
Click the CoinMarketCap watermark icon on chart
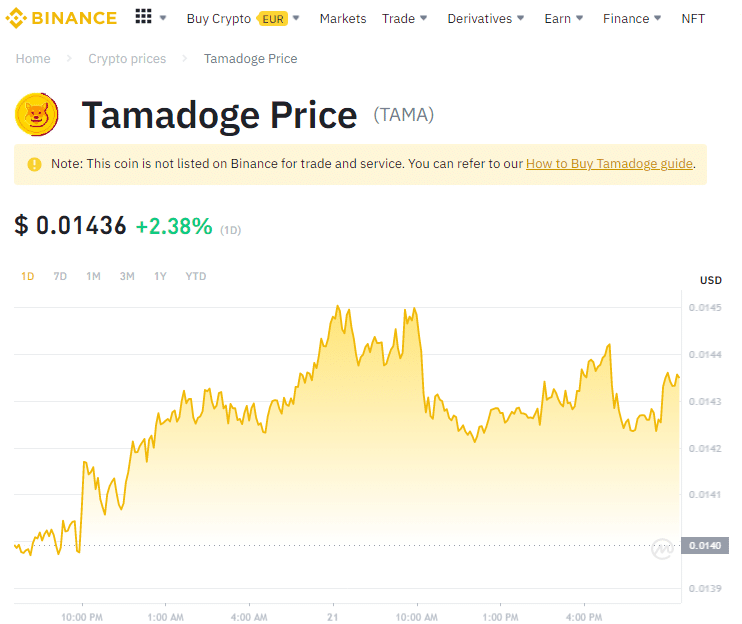click(662, 549)
